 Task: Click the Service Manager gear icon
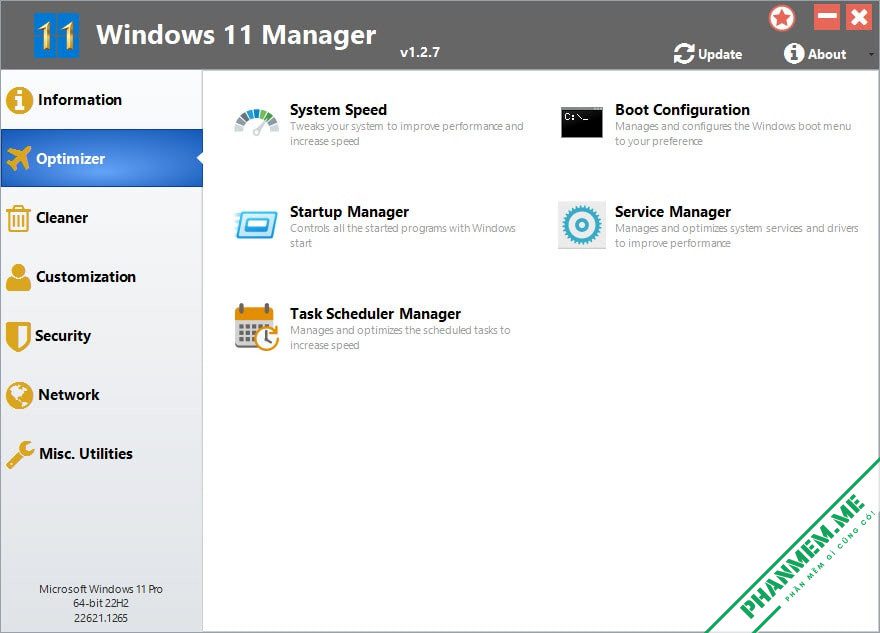tap(582, 225)
